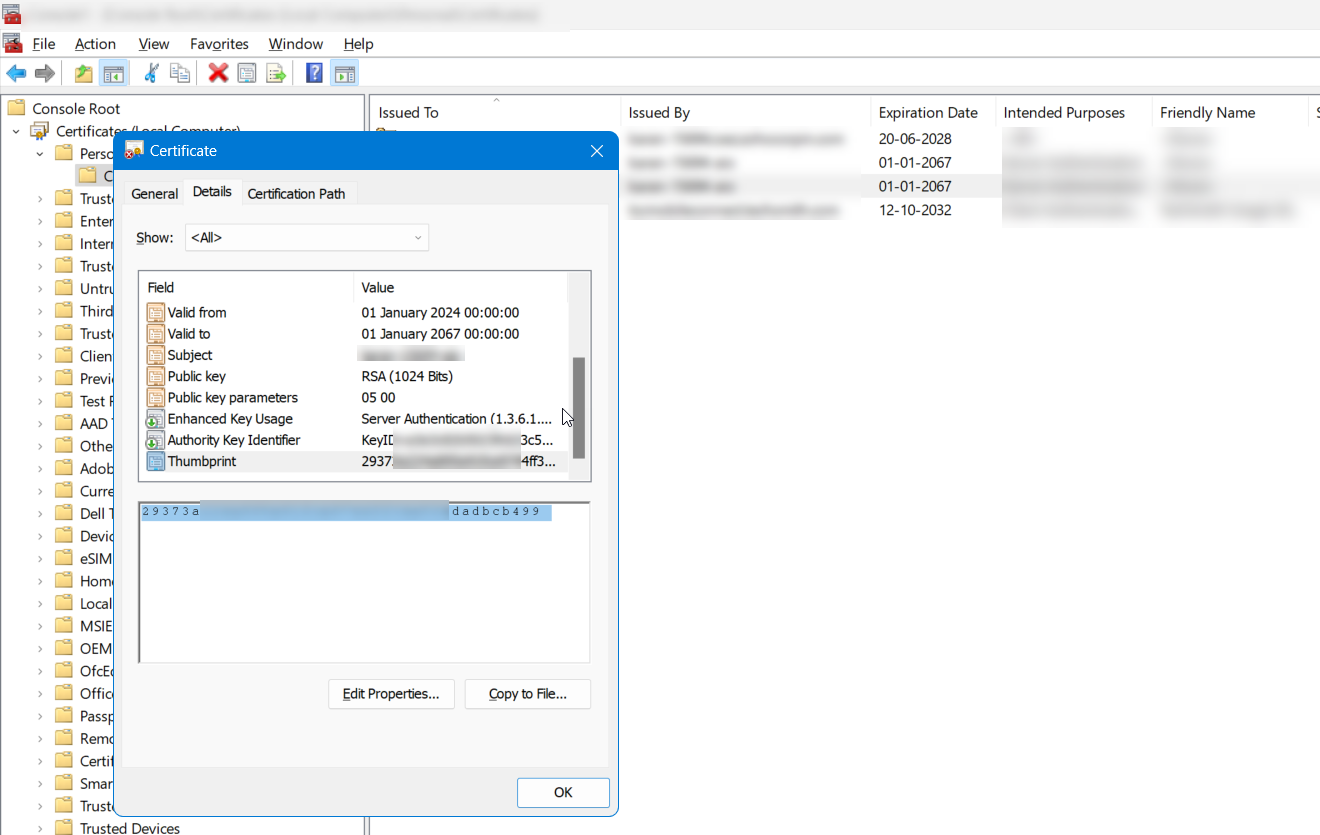Click the Copy to File... button

click(528, 694)
